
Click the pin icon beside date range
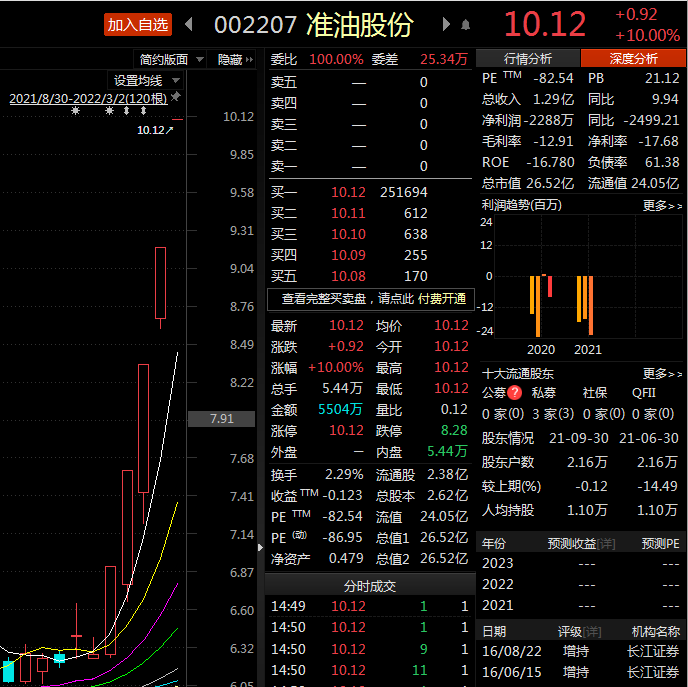click(176, 98)
